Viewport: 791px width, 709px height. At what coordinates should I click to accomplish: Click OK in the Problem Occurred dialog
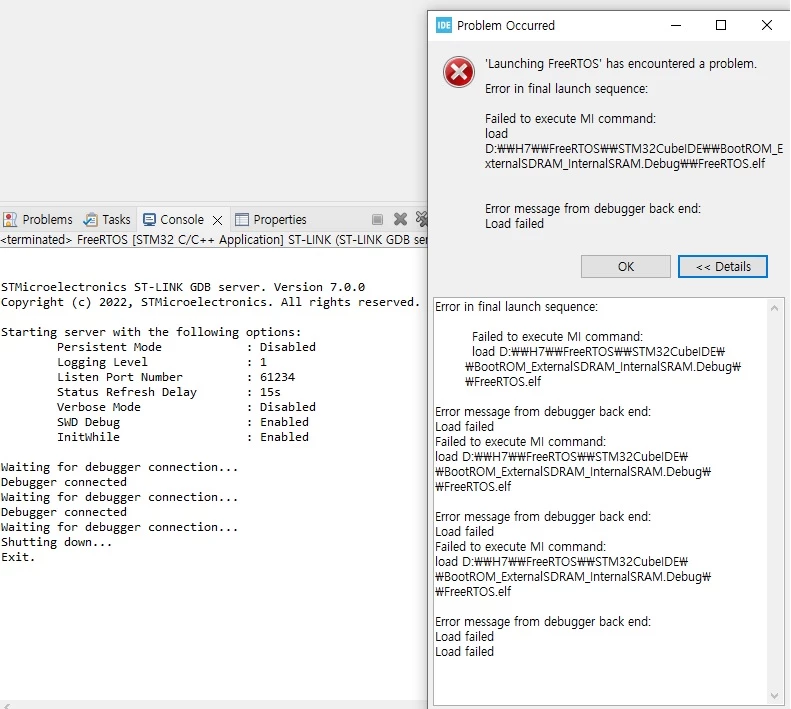tap(626, 266)
